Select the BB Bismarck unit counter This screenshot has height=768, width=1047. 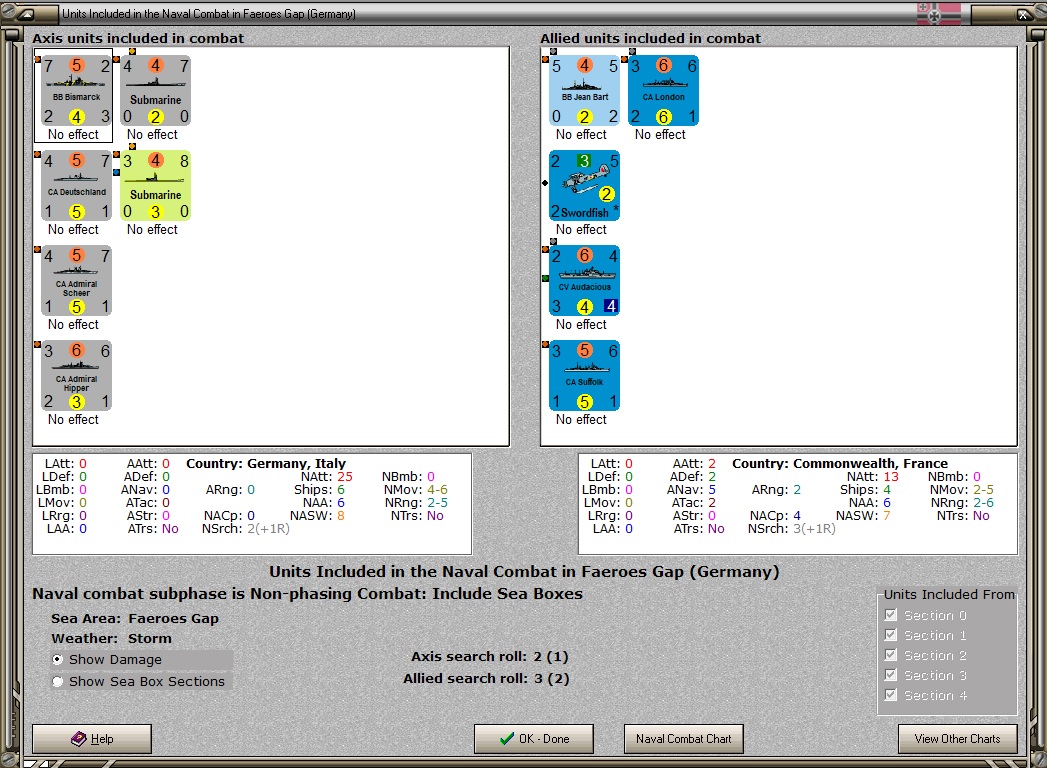(x=76, y=91)
